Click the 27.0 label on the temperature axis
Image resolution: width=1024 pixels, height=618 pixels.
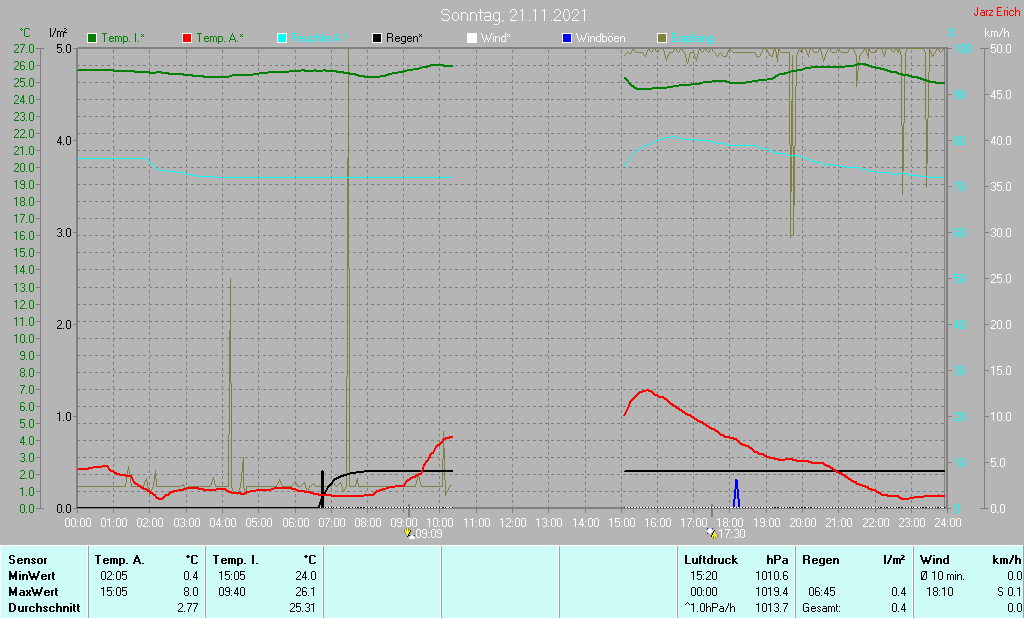pyautogui.click(x=24, y=49)
